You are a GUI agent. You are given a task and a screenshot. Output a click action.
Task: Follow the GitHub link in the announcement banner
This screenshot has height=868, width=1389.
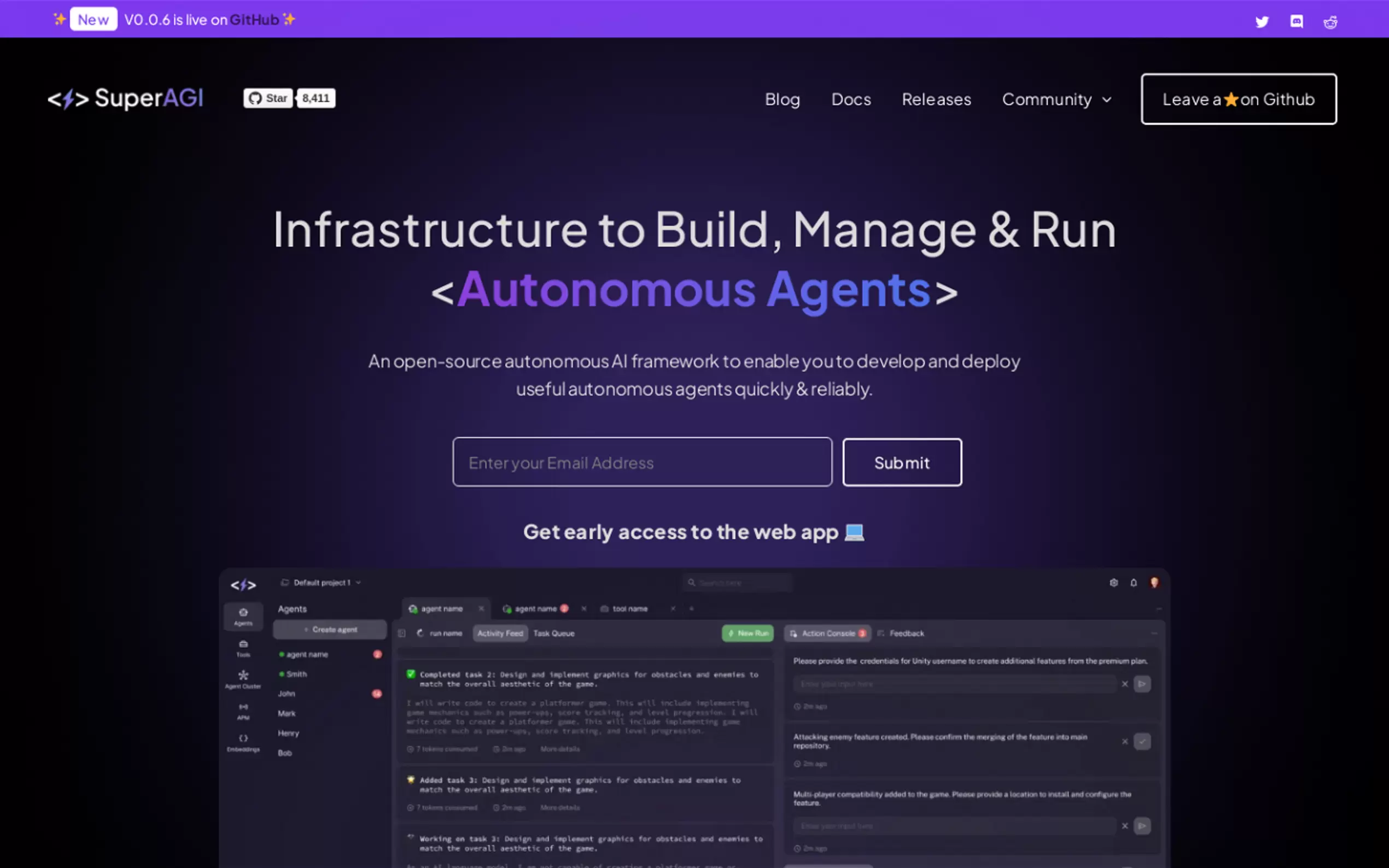click(254, 20)
